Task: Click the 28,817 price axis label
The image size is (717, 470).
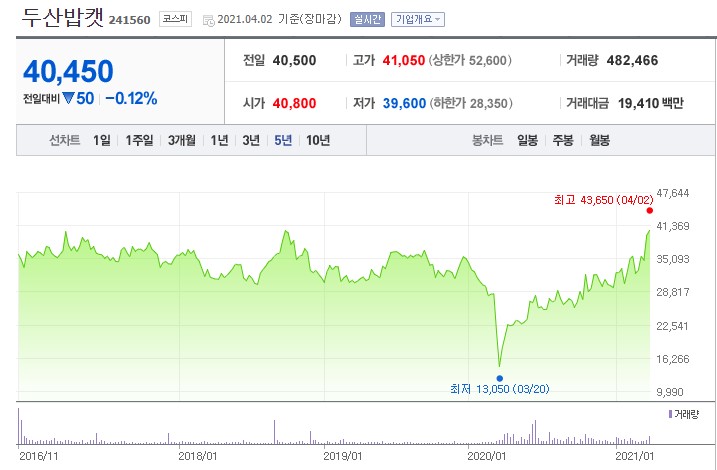Action: pyautogui.click(x=673, y=292)
